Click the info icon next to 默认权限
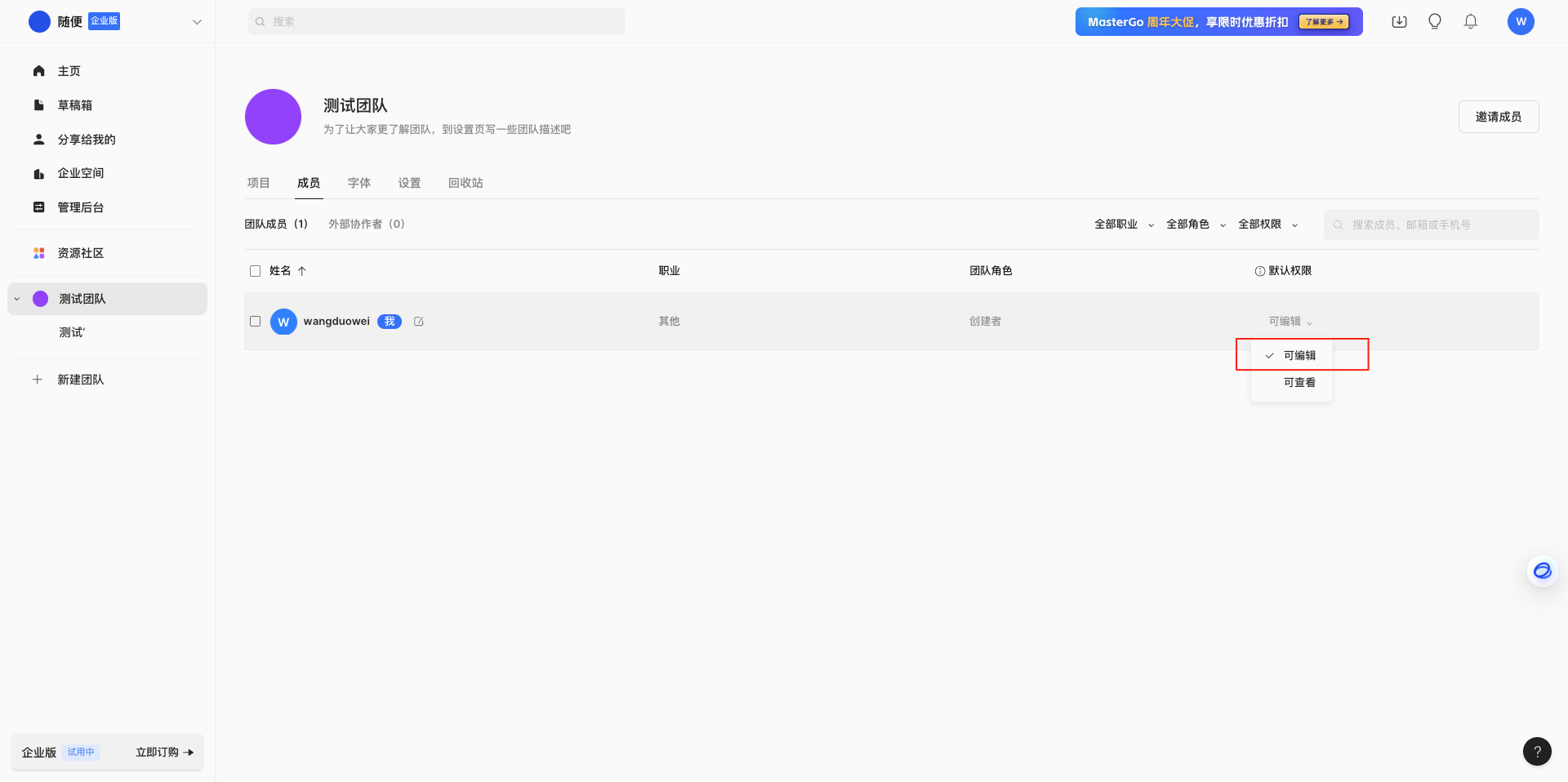 point(1259,271)
